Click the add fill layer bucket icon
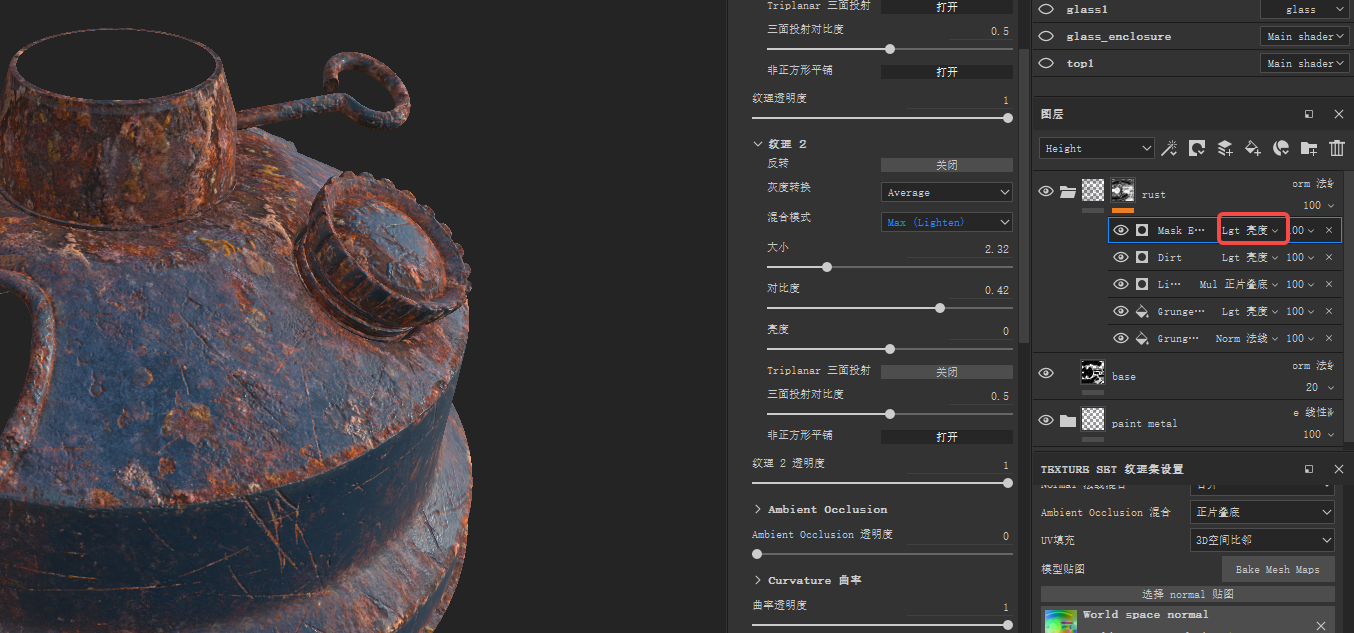This screenshot has width=1354, height=633. pos(1252,148)
